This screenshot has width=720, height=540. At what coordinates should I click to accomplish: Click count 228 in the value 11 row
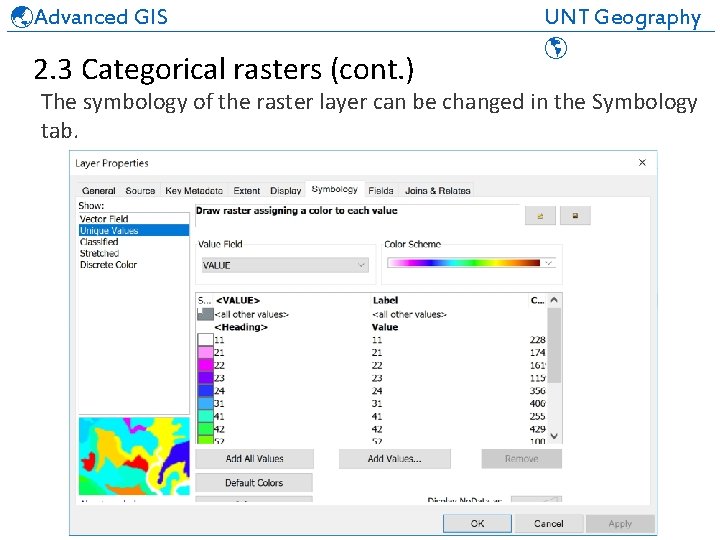[x=537, y=340]
